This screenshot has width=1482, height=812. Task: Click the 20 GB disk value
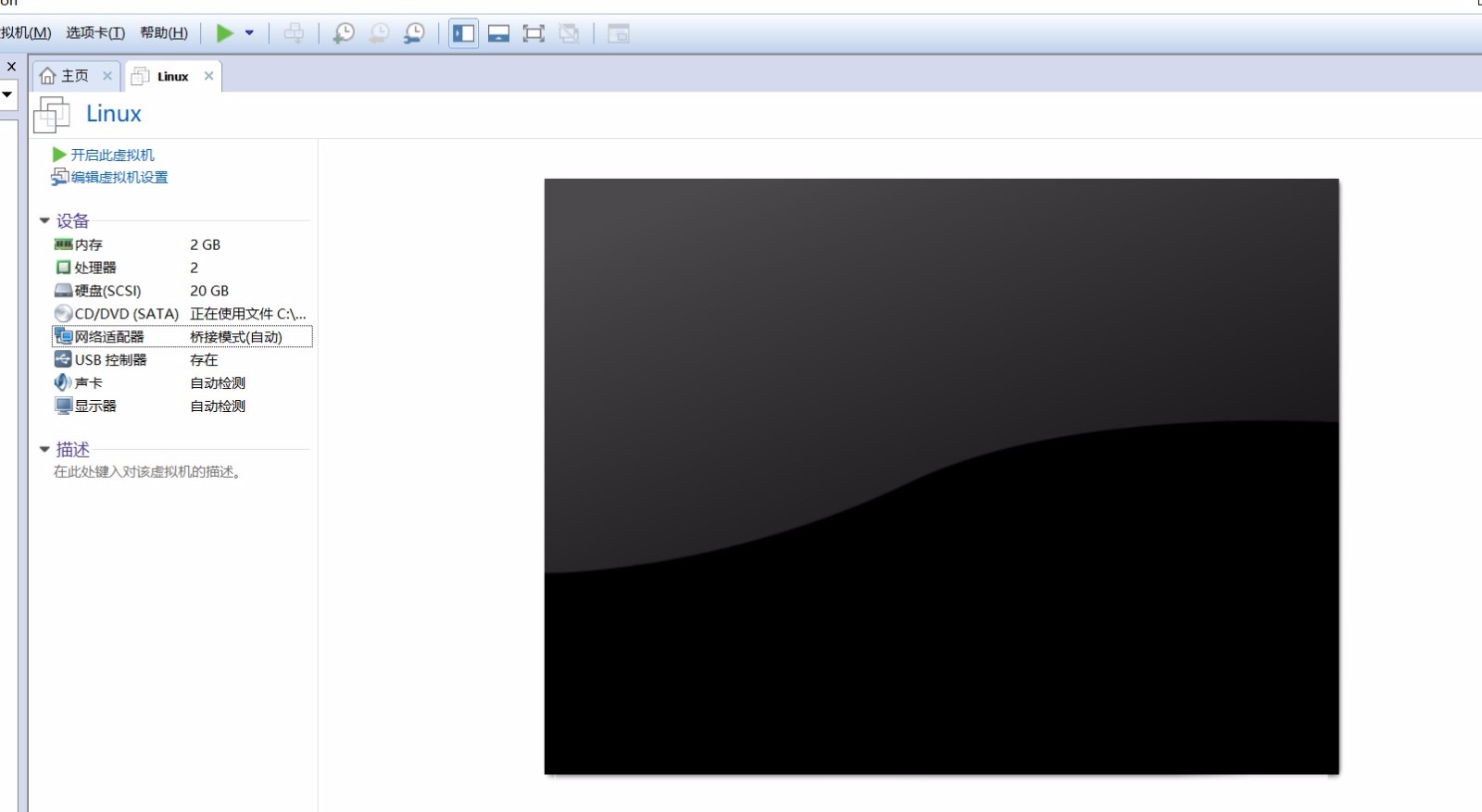coord(209,291)
